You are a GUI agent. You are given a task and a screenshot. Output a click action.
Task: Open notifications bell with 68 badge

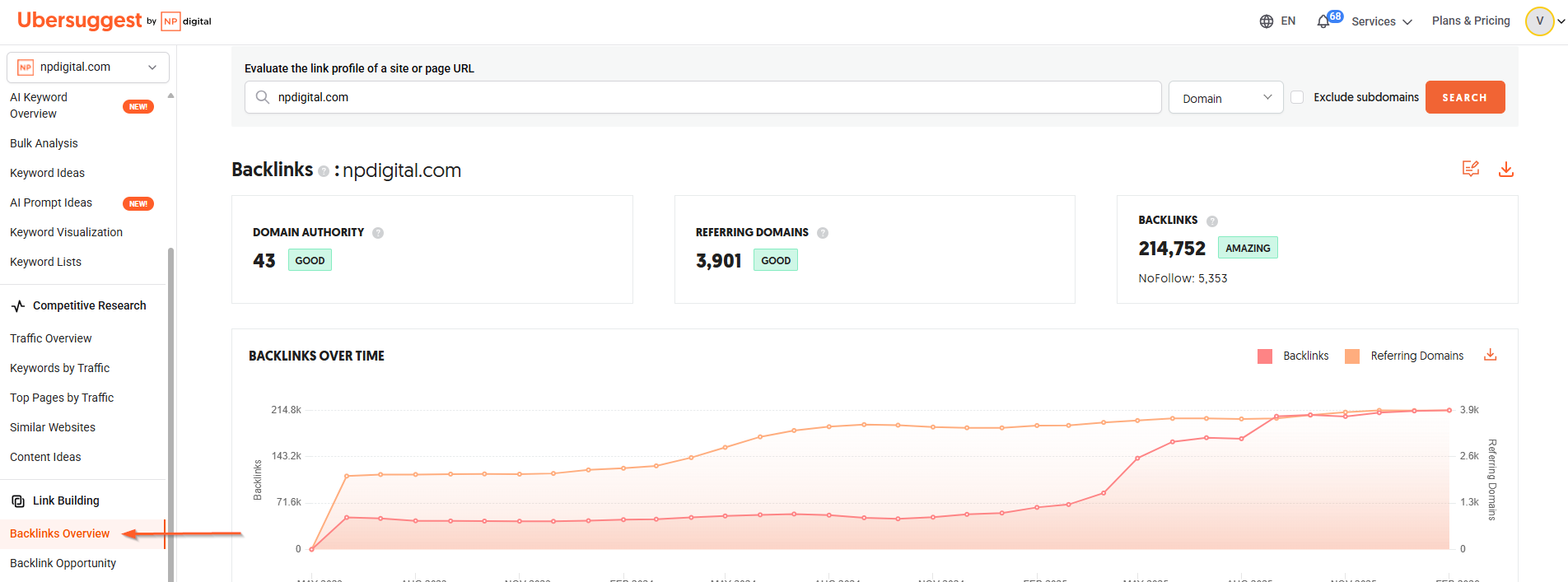[1328, 20]
